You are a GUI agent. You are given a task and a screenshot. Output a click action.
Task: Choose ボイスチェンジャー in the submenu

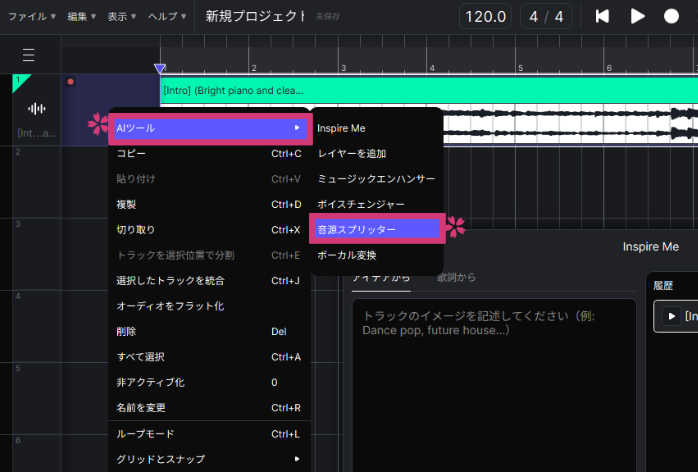361,204
